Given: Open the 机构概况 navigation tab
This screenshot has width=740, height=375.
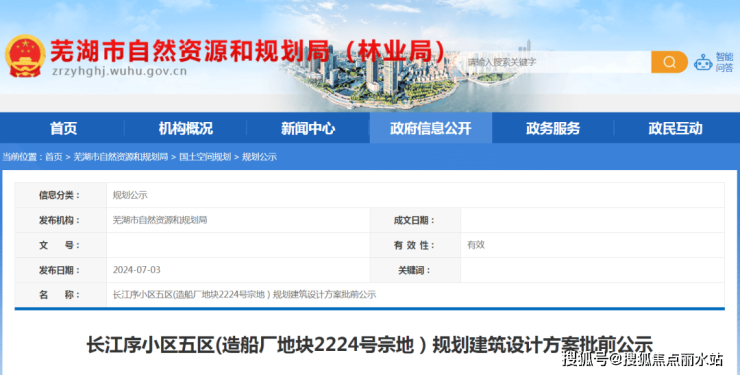Looking at the screenshot, I should (x=185, y=128).
